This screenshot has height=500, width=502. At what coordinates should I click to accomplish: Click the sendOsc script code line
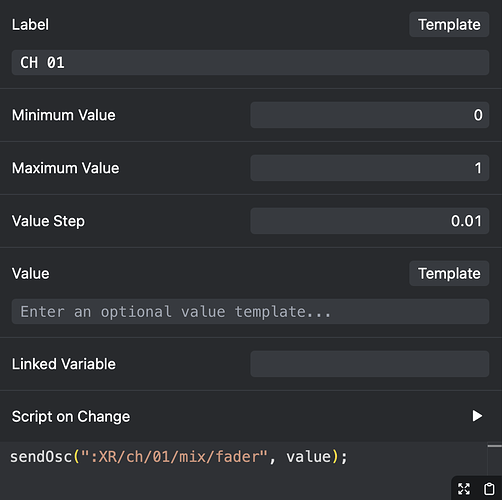179,457
